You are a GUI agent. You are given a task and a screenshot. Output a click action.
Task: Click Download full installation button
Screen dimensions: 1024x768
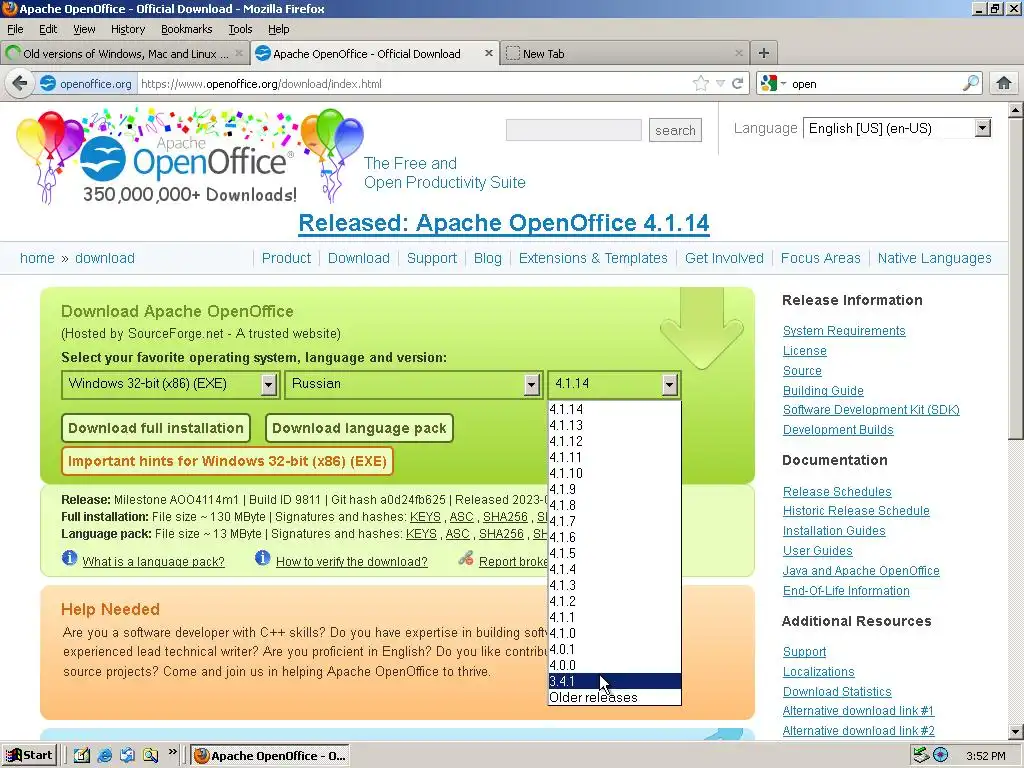[155, 428]
